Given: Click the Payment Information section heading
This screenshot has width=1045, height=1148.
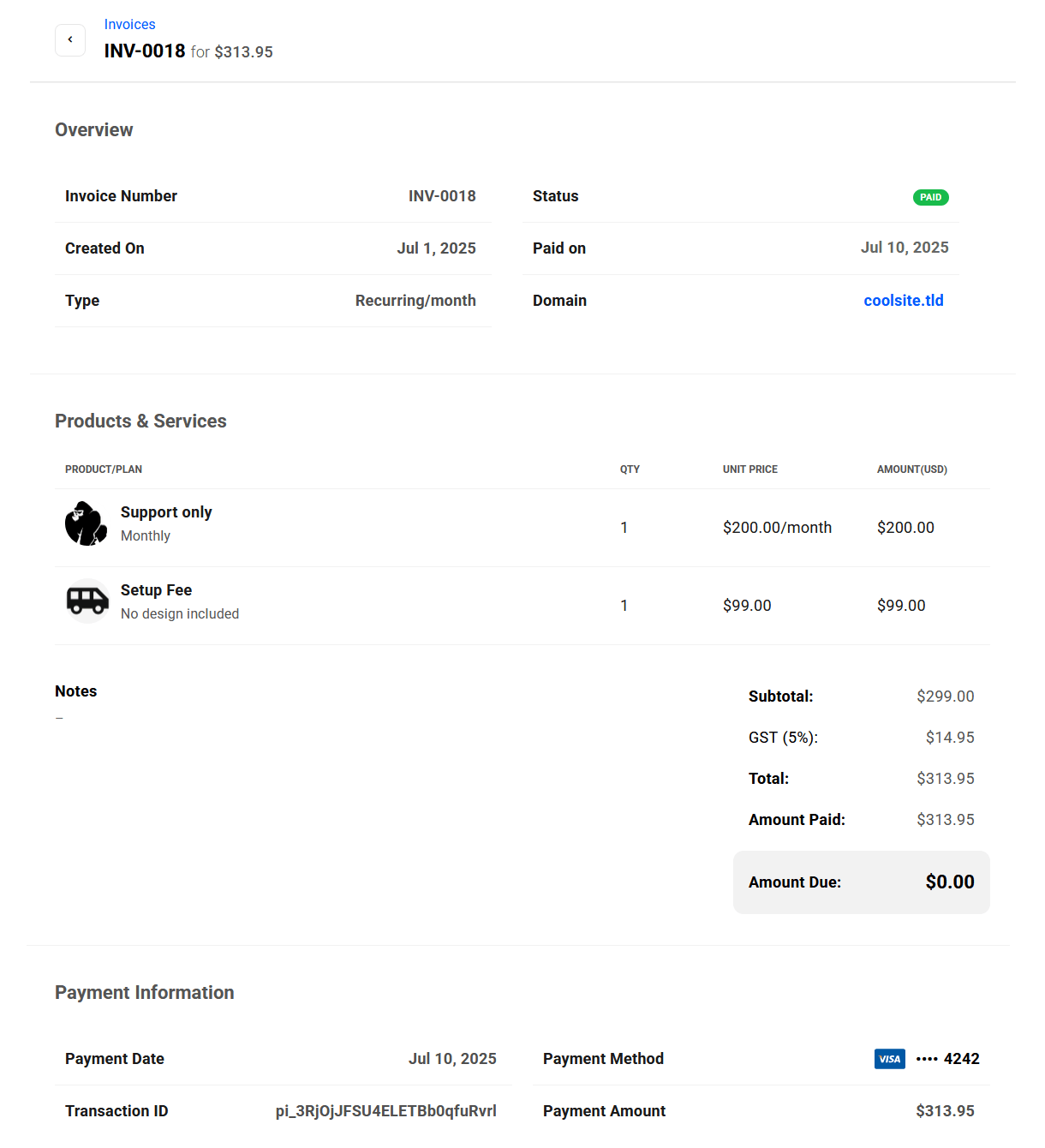Looking at the screenshot, I should click(144, 992).
